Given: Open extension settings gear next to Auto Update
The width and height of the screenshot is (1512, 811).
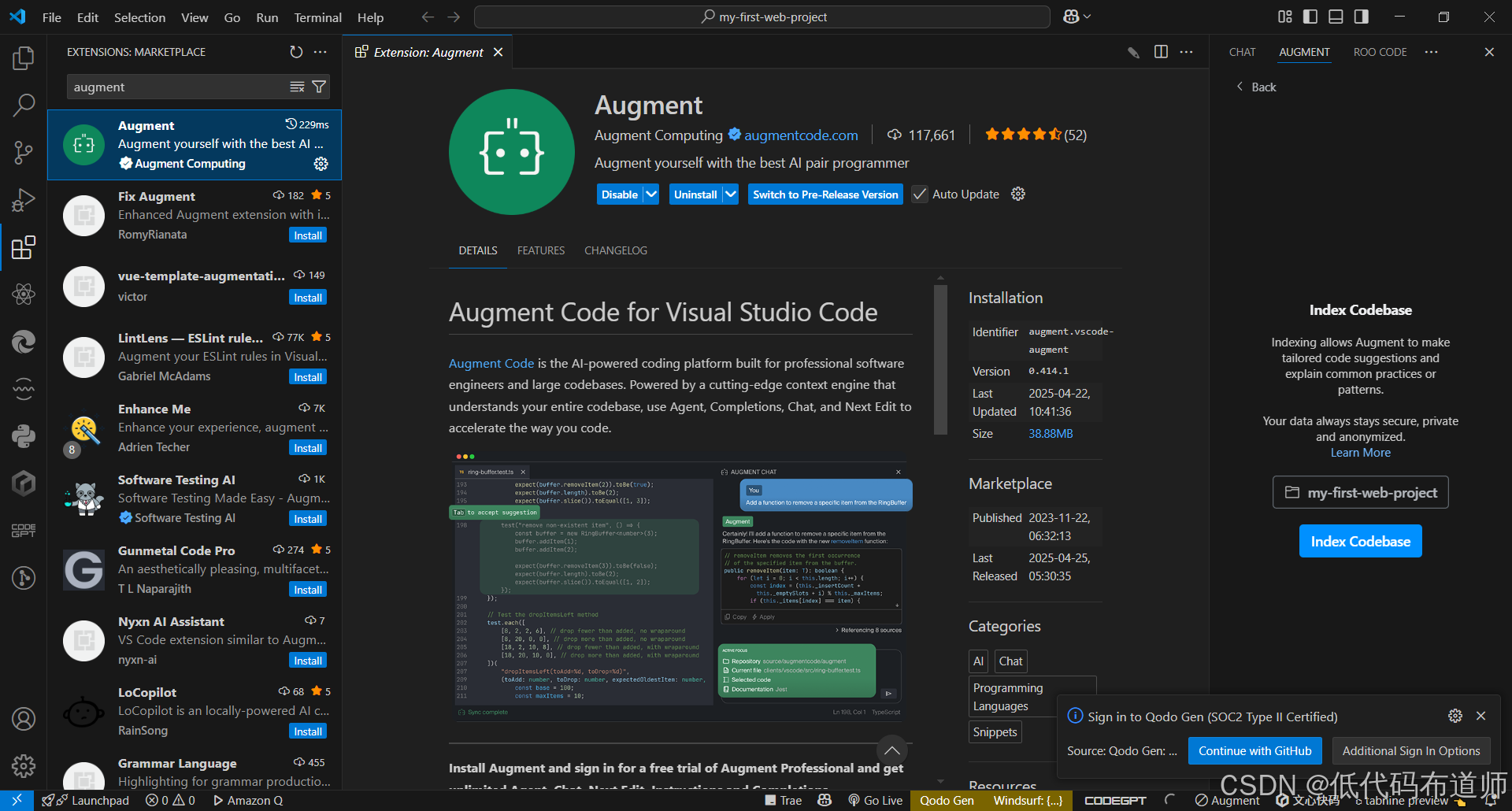Looking at the screenshot, I should click(1018, 194).
